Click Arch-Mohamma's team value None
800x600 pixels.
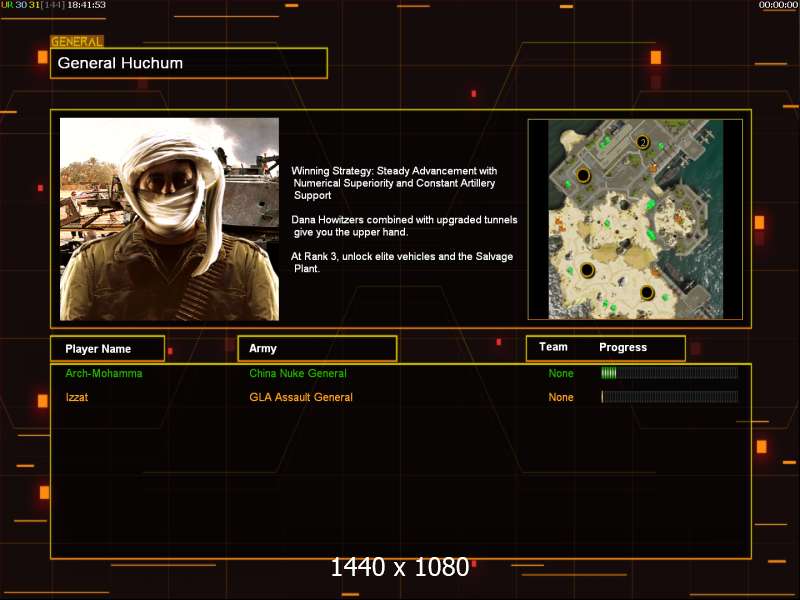[561, 373]
